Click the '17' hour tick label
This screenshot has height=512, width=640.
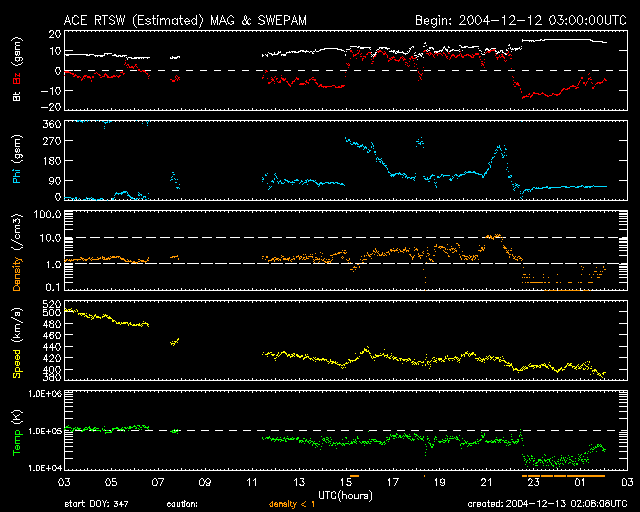click(393, 483)
